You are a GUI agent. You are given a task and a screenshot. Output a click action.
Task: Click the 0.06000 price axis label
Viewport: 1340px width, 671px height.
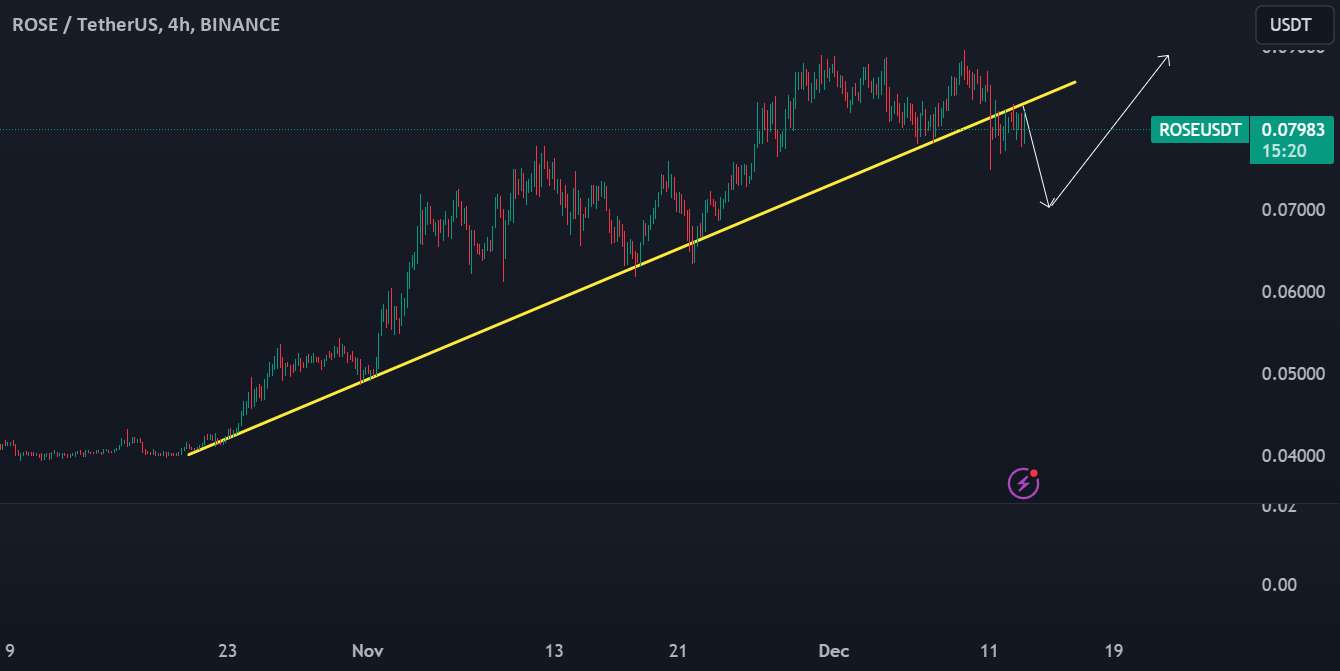pos(1292,292)
